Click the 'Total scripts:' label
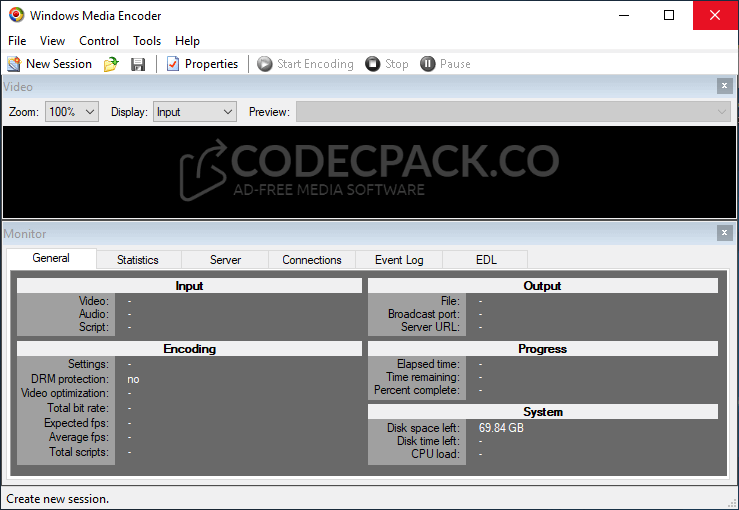739x510 pixels. tap(79, 452)
